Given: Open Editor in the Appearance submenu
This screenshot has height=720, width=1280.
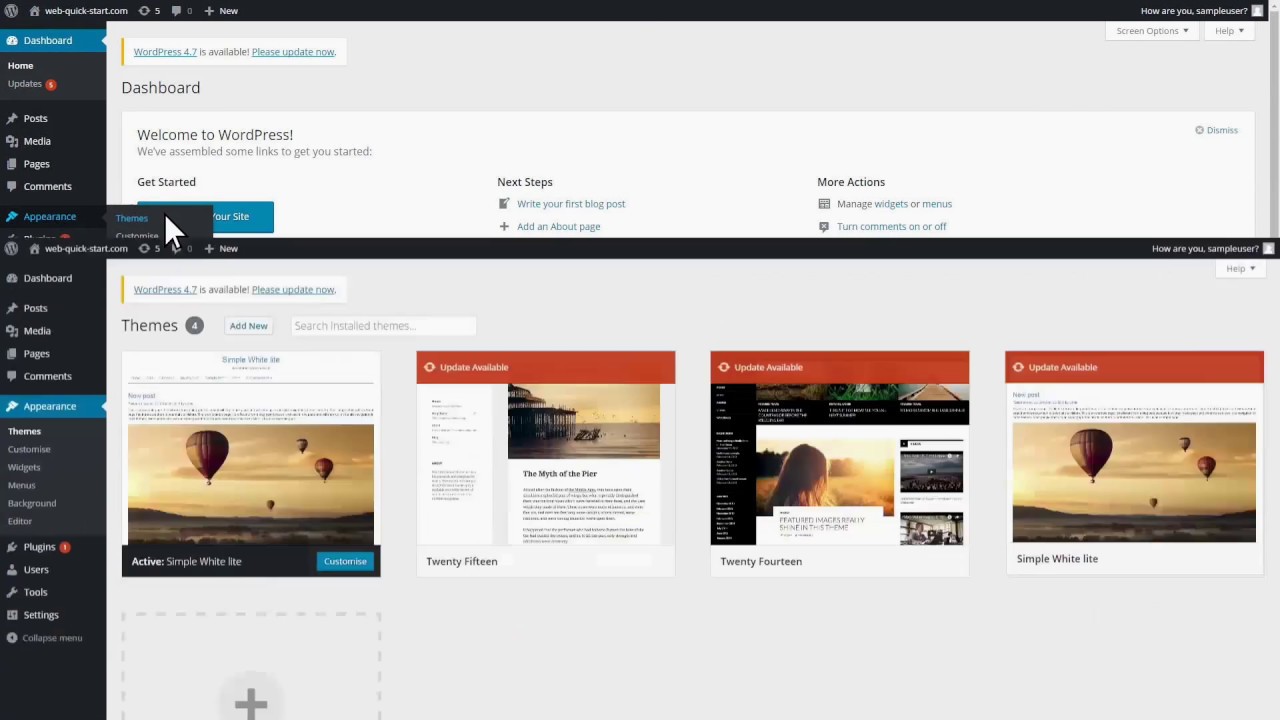Looking at the screenshot, I should [x=20, y=521].
